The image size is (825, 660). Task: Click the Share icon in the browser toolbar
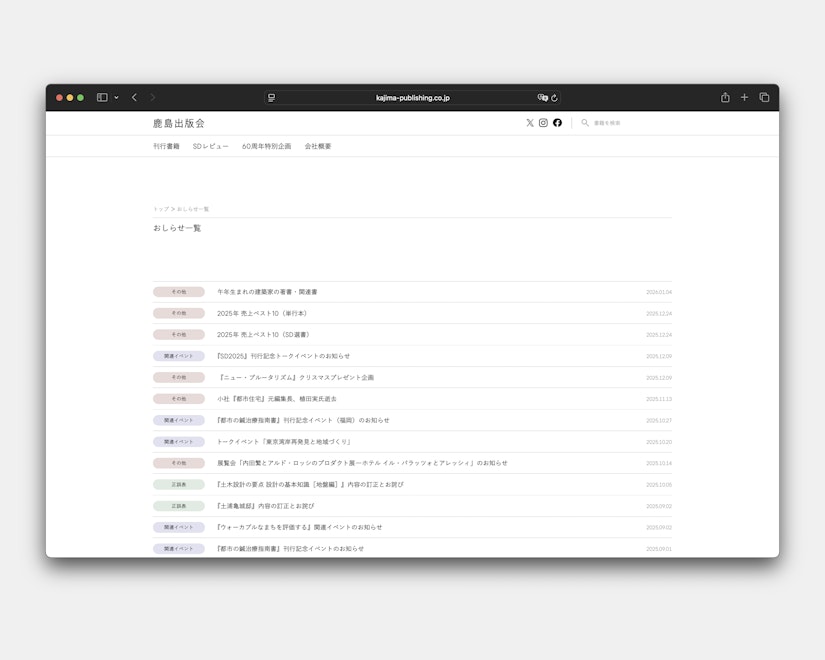click(725, 97)
